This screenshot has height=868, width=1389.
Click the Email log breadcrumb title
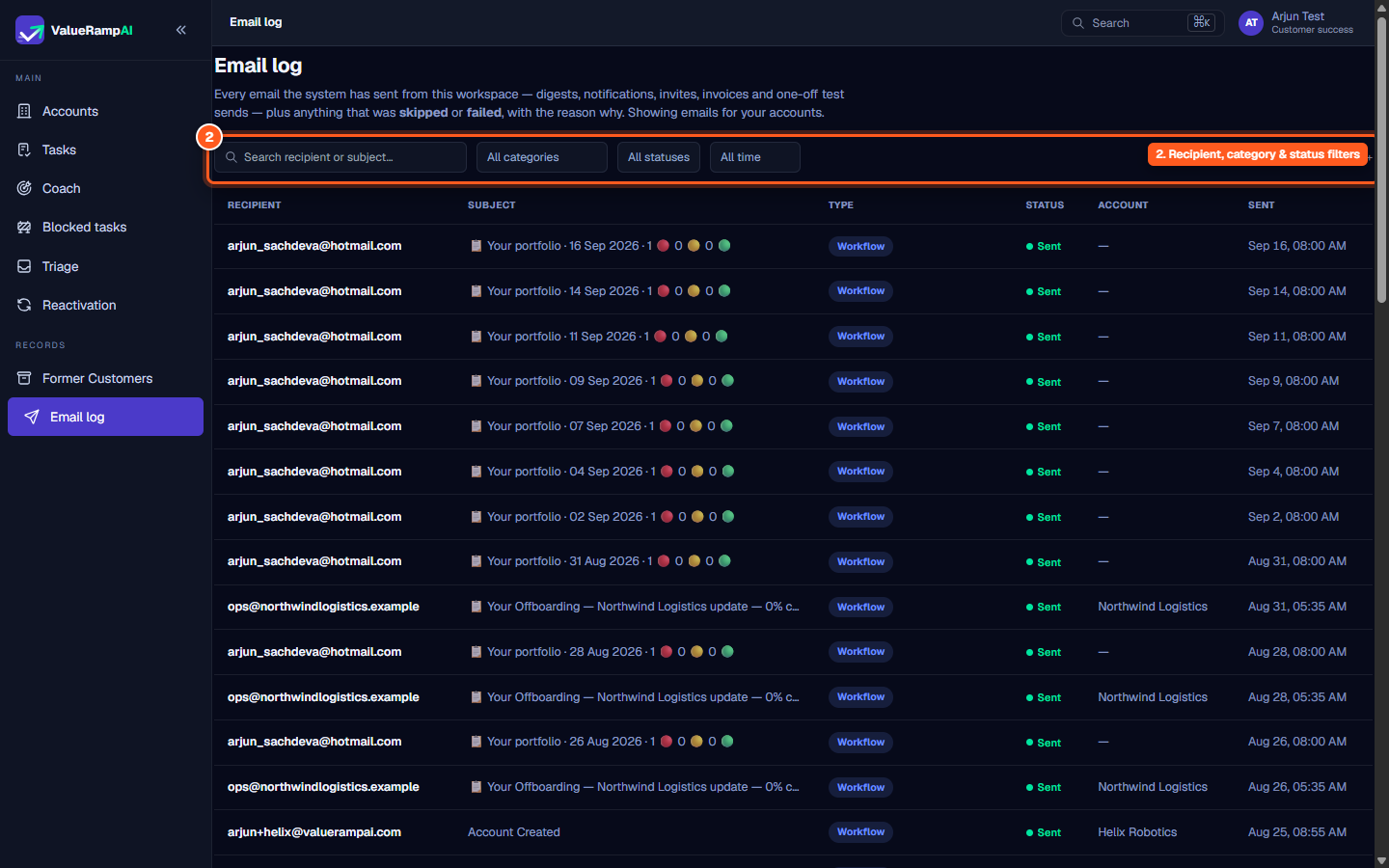click(x=256, y=22)
